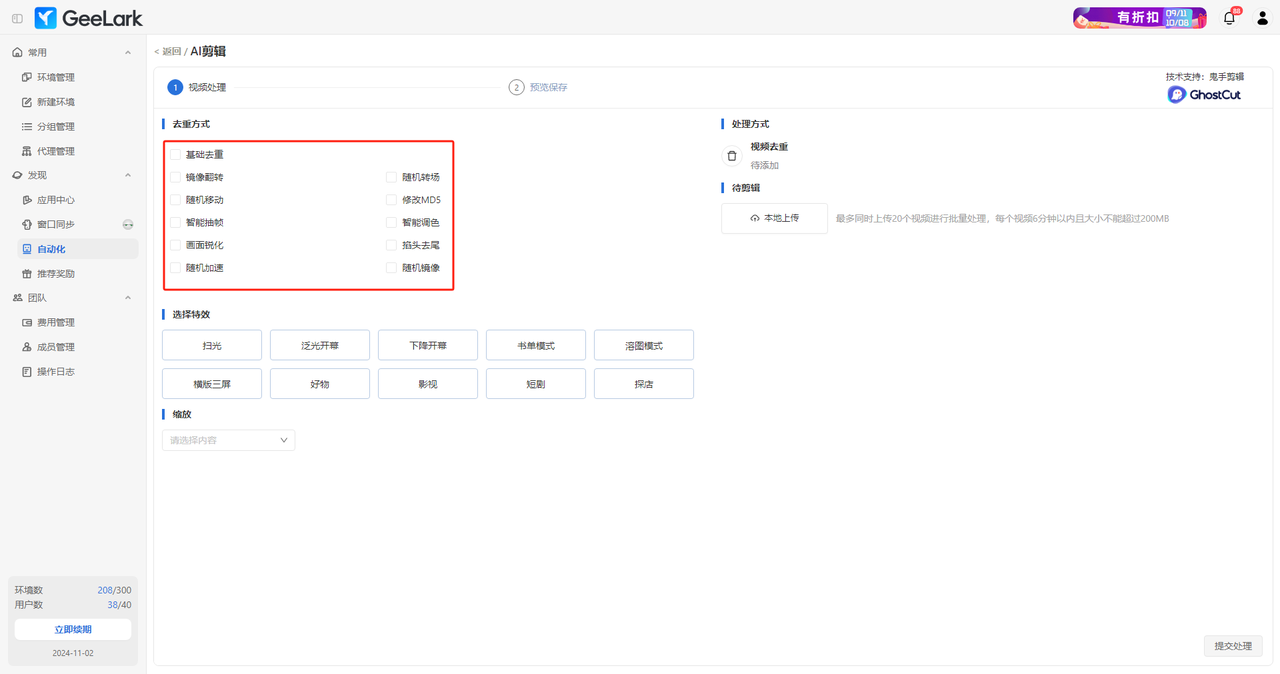Click the 应用中心 sidebar icon

point(27,200)
